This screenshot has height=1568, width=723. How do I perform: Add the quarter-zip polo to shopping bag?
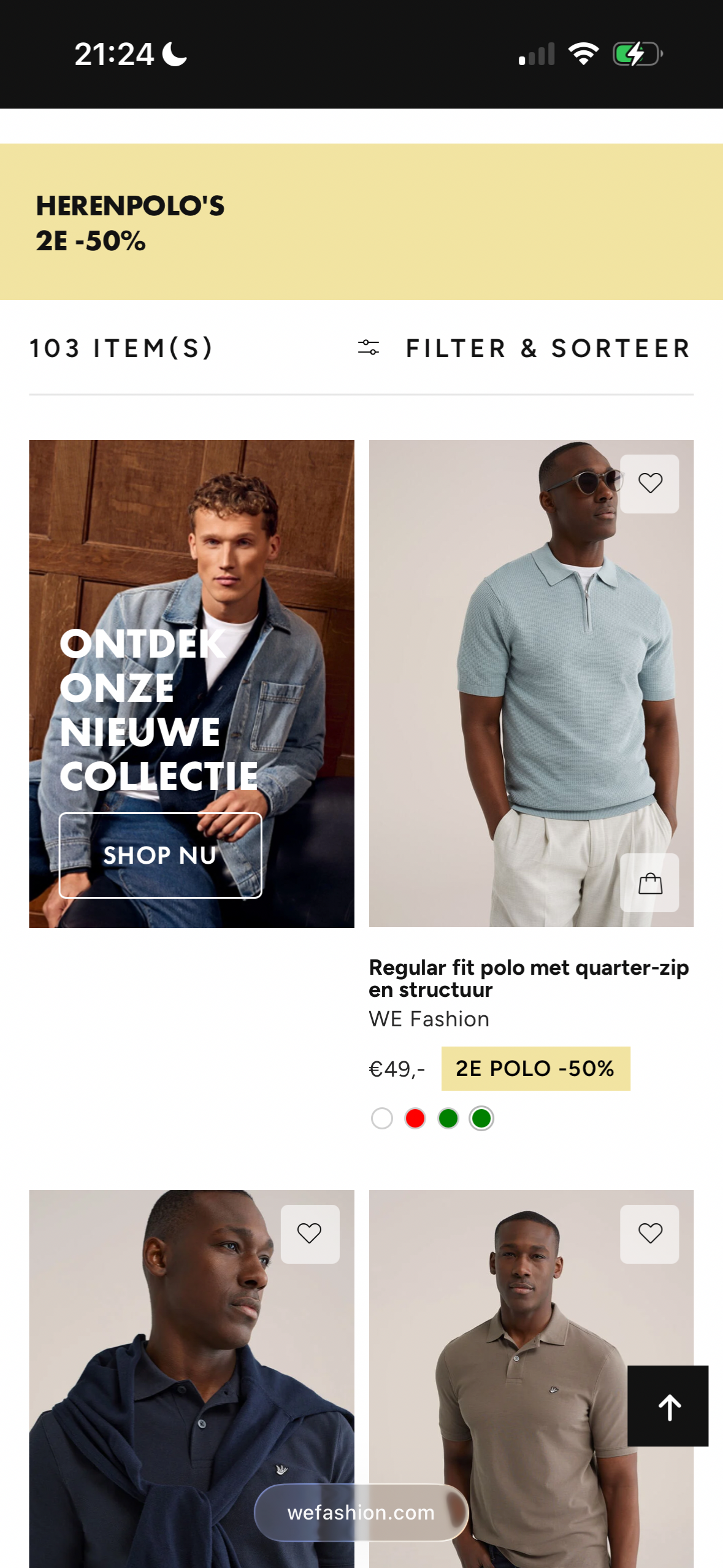tap(649, 883)
